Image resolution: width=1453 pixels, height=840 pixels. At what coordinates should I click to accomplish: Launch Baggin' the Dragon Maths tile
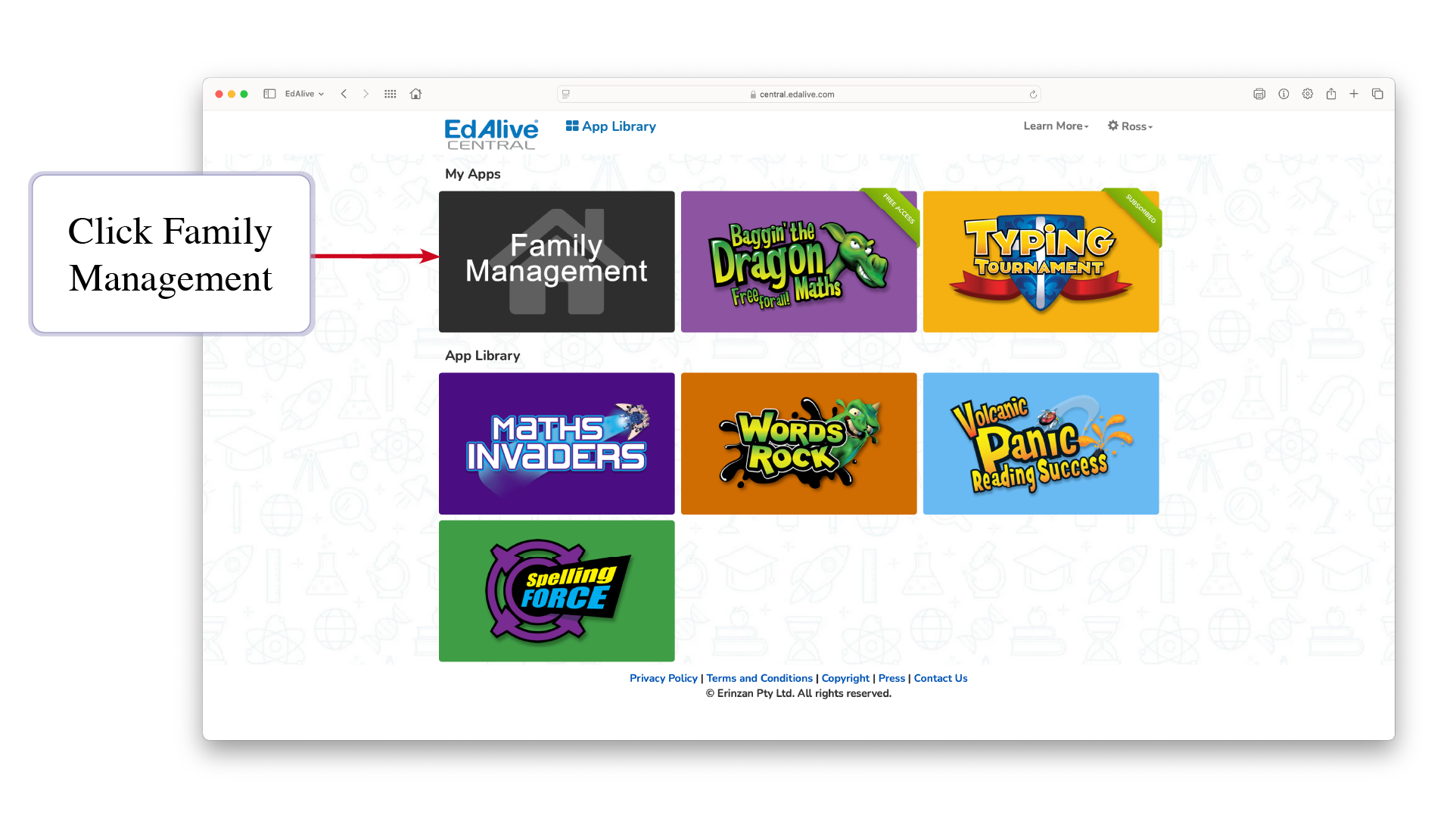798,261
